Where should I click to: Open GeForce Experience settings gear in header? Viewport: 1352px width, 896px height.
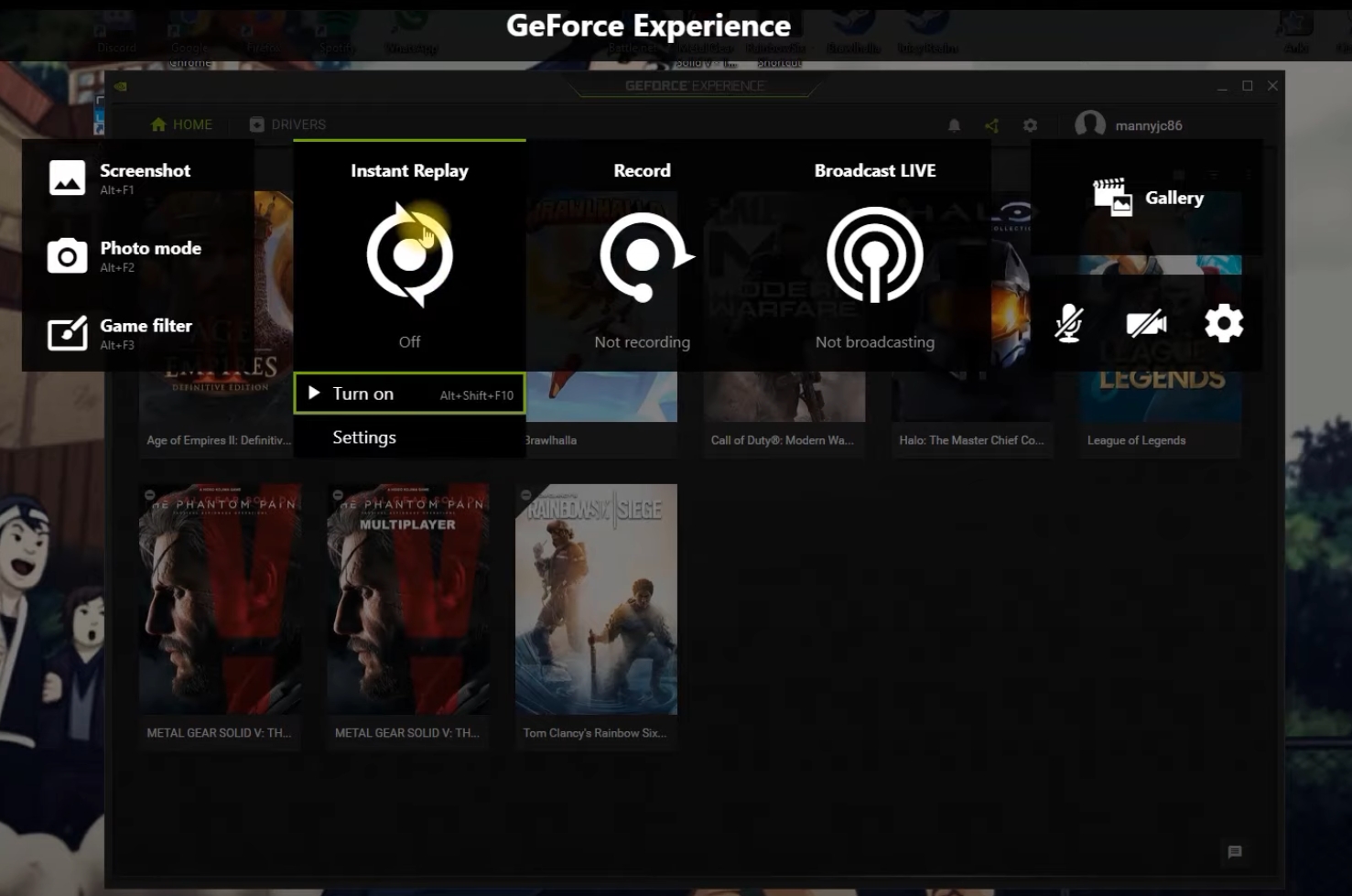coord(1030,125)
